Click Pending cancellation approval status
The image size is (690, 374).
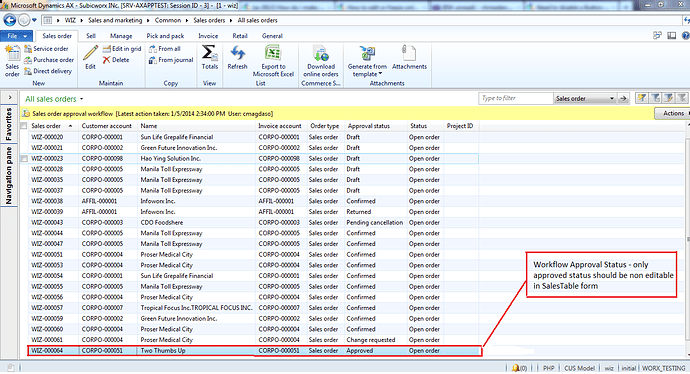[374, 223]
